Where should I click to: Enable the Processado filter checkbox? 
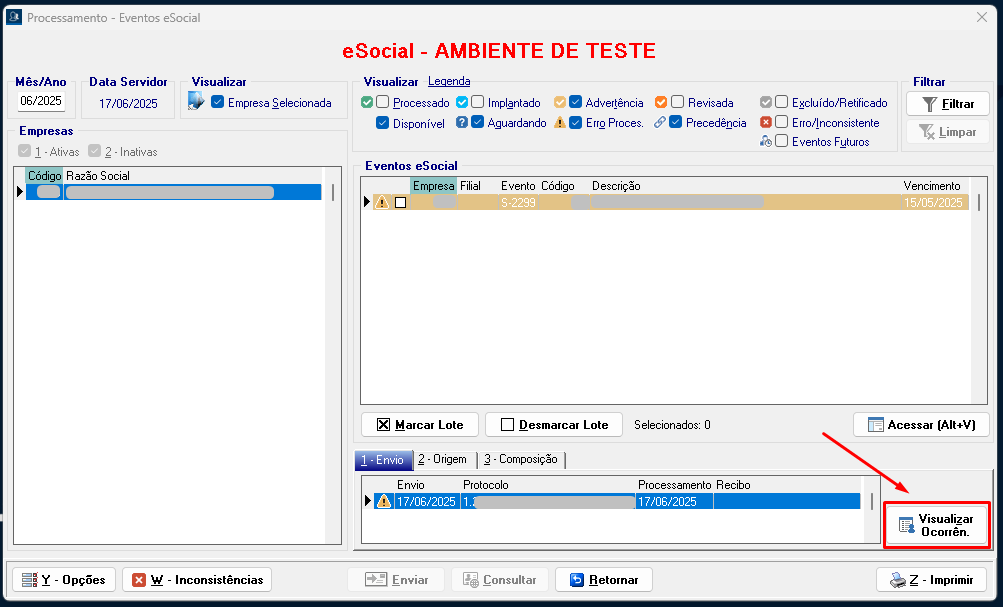[382, 102]
